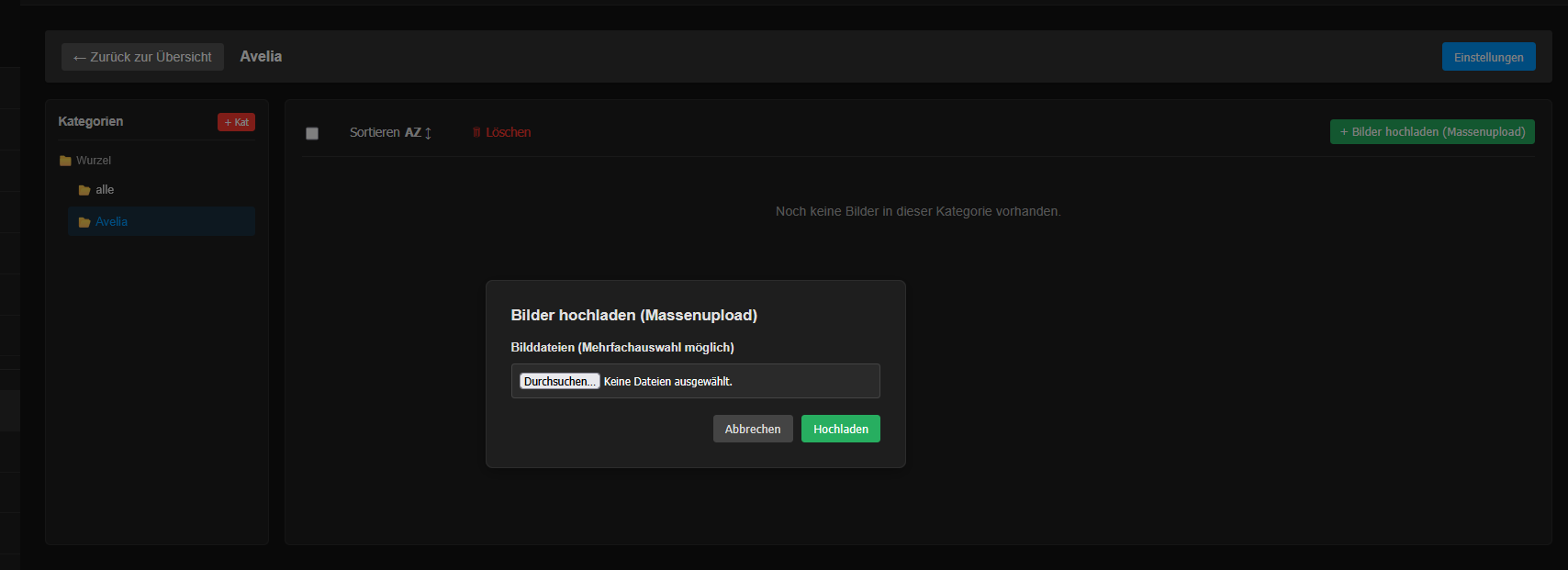Click the 'Bilder hochladen (Massenupload)' dialog title
This screenshot has height=570, width=1568.
point(634,315)
